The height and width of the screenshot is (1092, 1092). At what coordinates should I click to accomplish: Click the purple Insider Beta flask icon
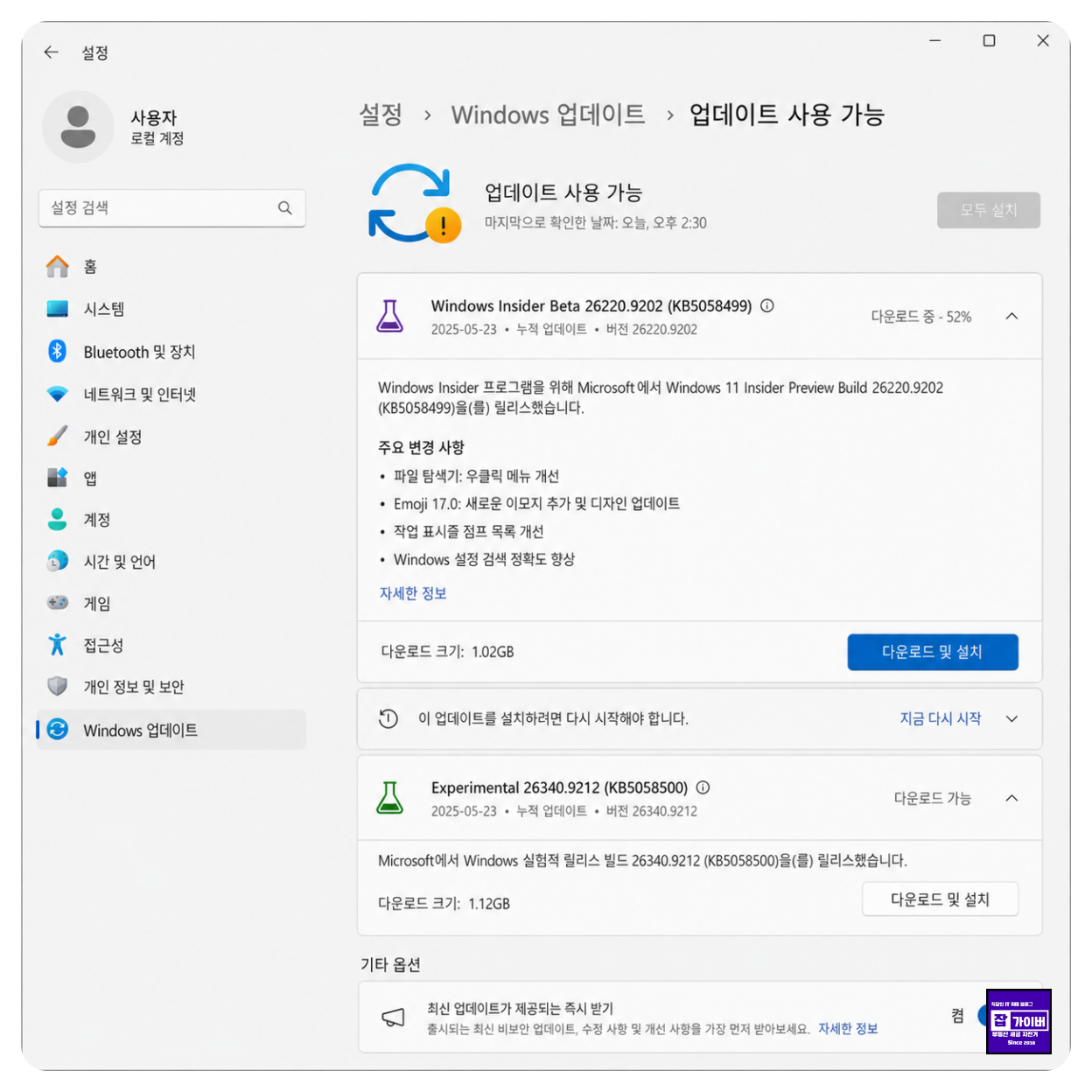click(390, 316)
